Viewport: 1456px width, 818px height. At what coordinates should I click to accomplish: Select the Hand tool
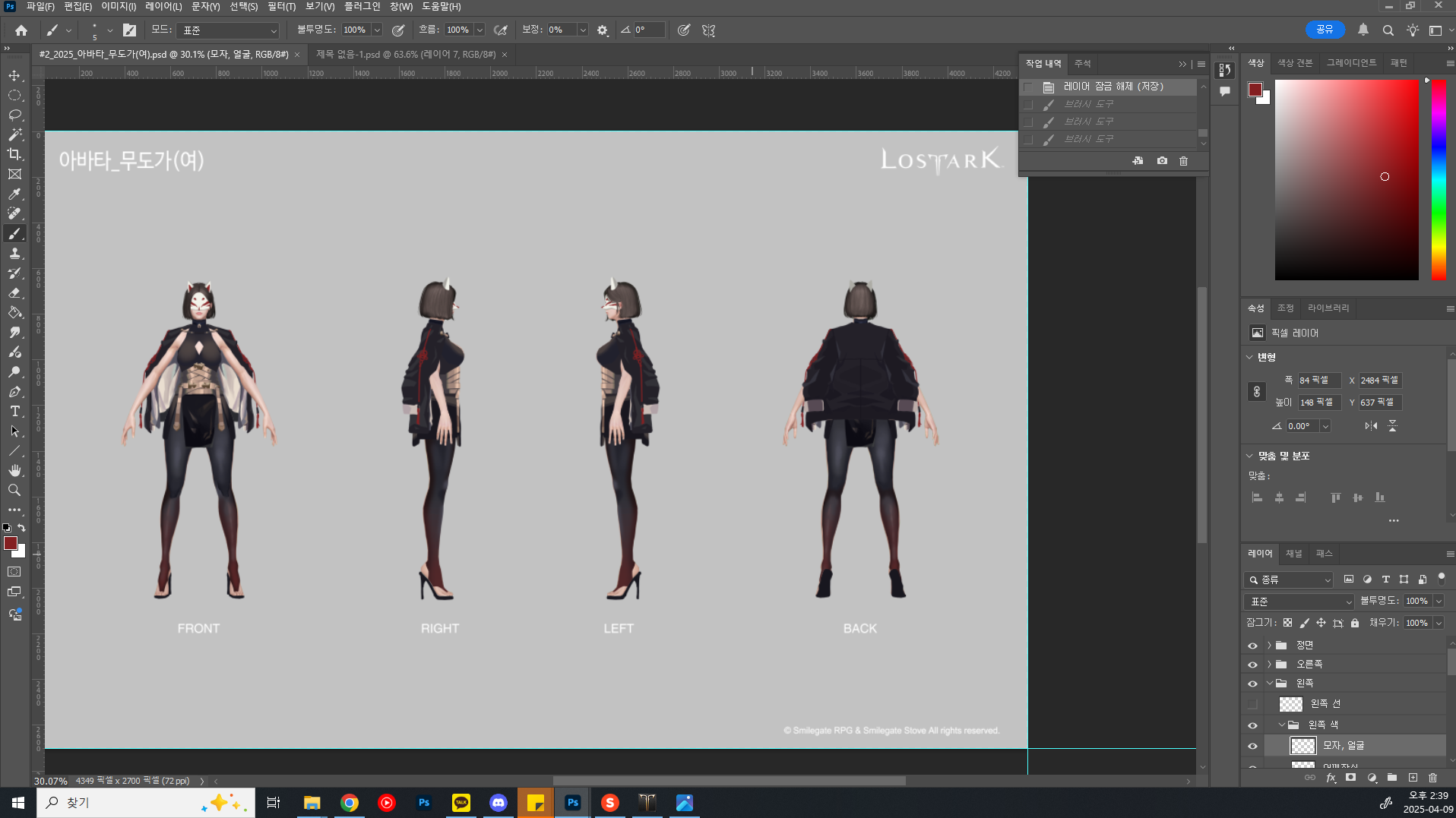14,471
